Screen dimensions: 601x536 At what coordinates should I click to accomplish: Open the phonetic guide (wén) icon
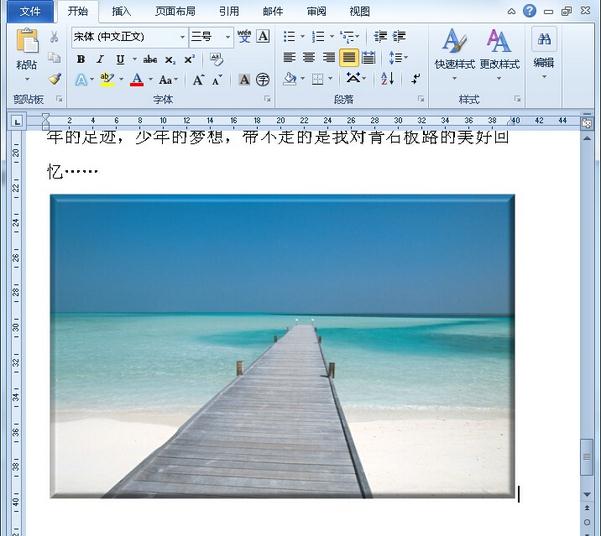(244, 36)
